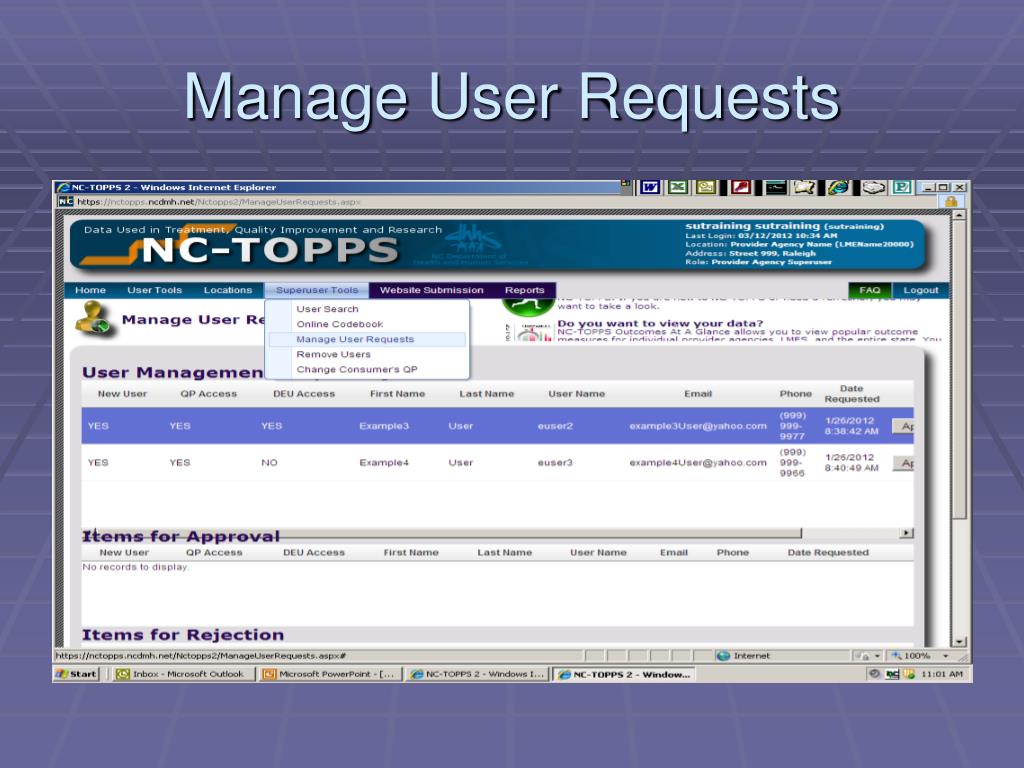Click the Internet Explorer shortcut icon
Viewport: 1024px width, 768px height.
pos(839,187)
